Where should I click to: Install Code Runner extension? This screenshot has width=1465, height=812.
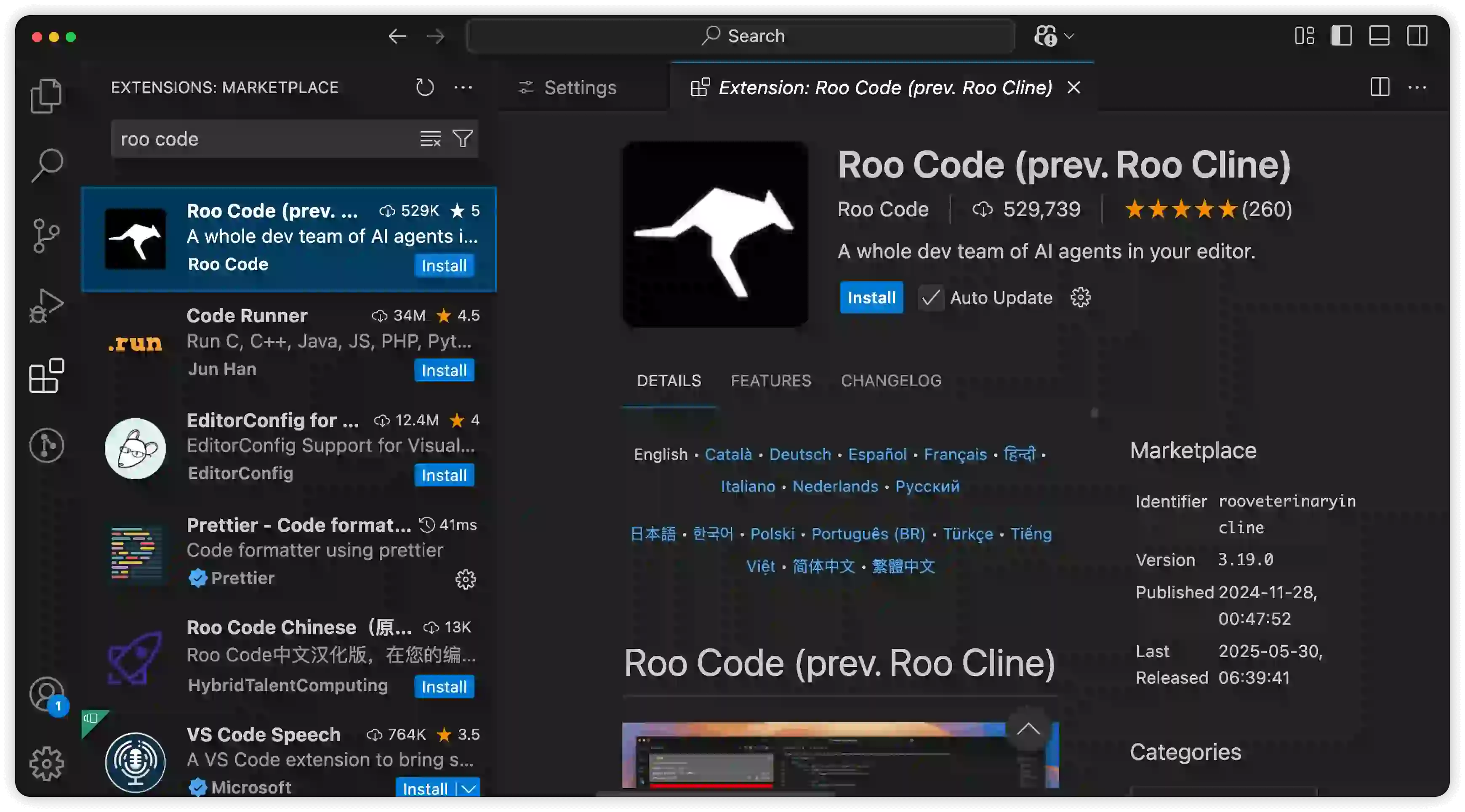click(x=444, y=371)
